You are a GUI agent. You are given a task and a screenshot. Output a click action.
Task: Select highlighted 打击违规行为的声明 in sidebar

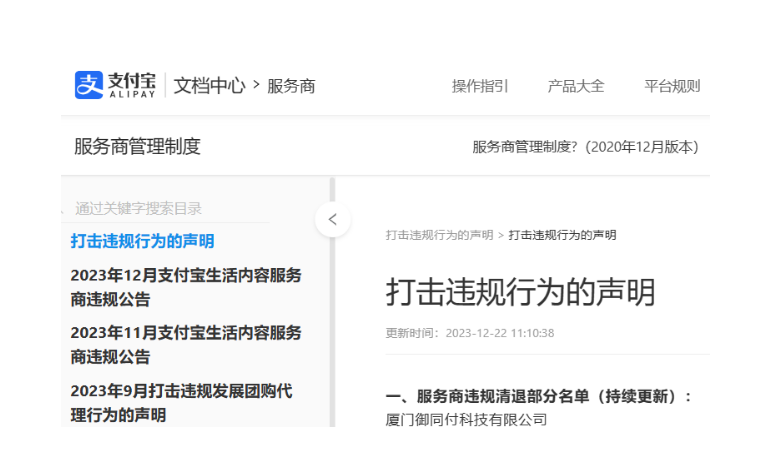[x=142, y=241]
